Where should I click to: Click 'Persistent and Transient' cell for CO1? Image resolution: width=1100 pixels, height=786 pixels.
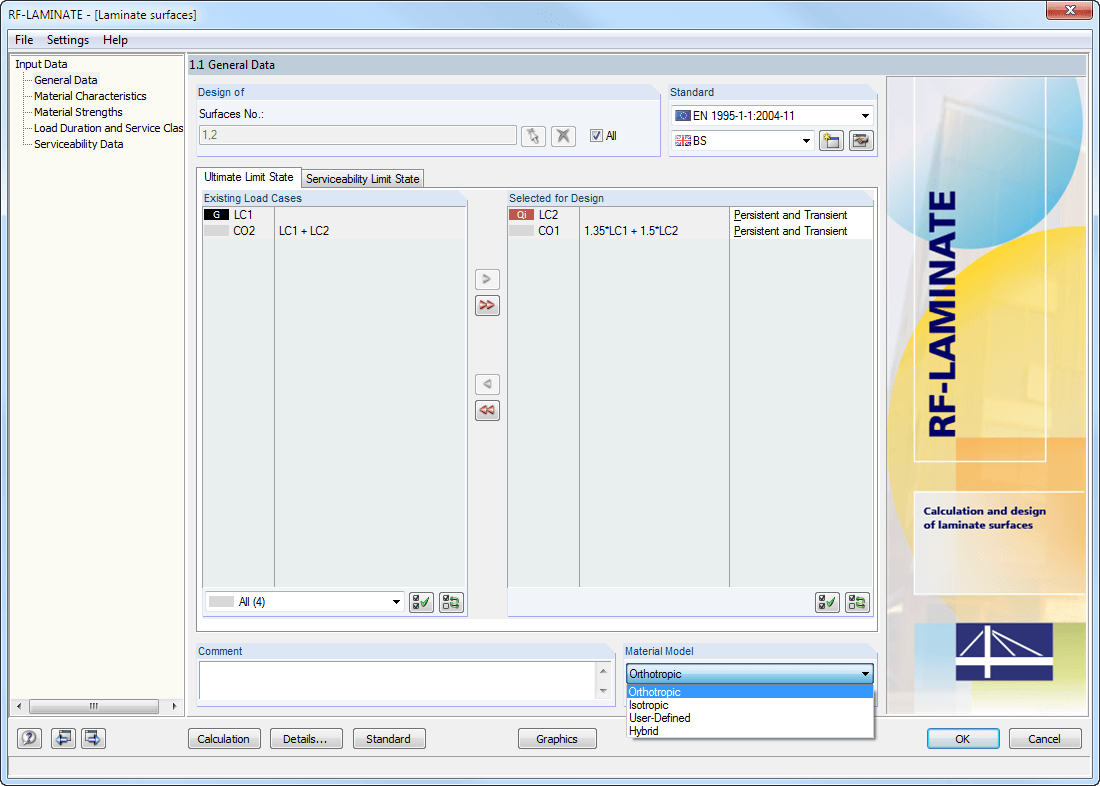click(x=801, y=231)
